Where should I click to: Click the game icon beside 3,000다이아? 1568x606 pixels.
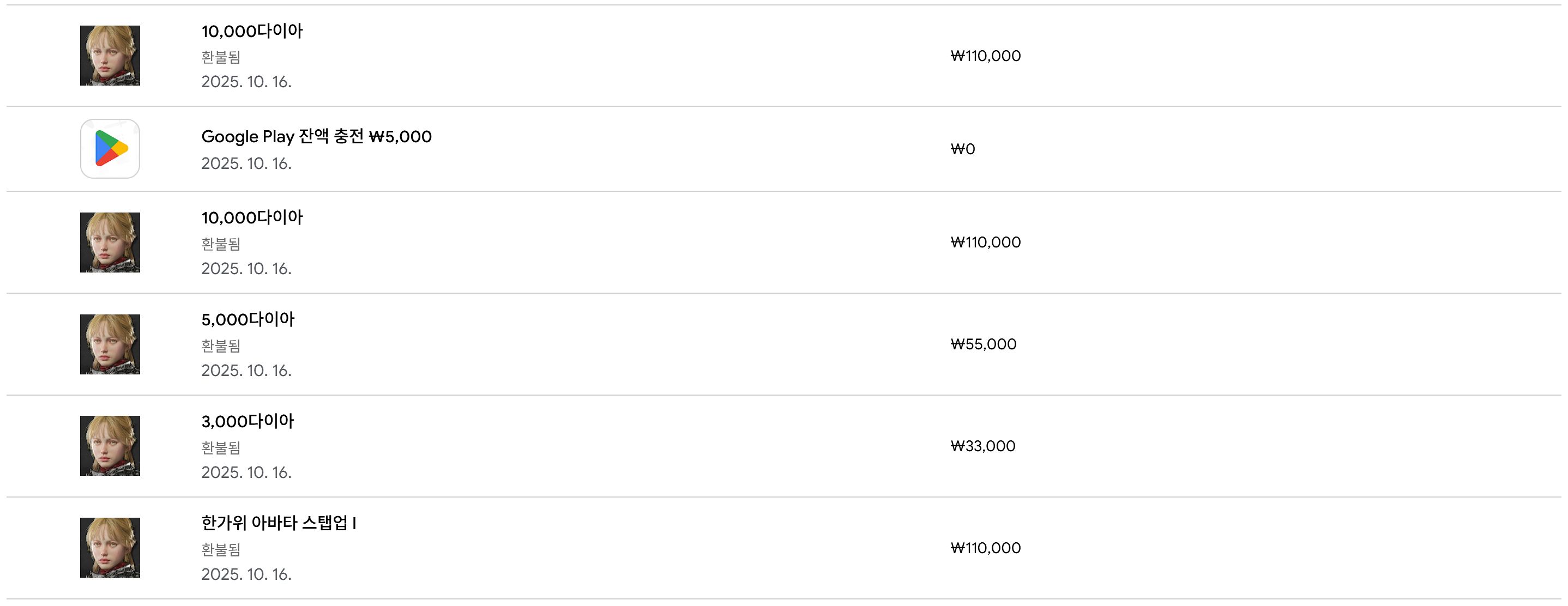tap(110, 446)
